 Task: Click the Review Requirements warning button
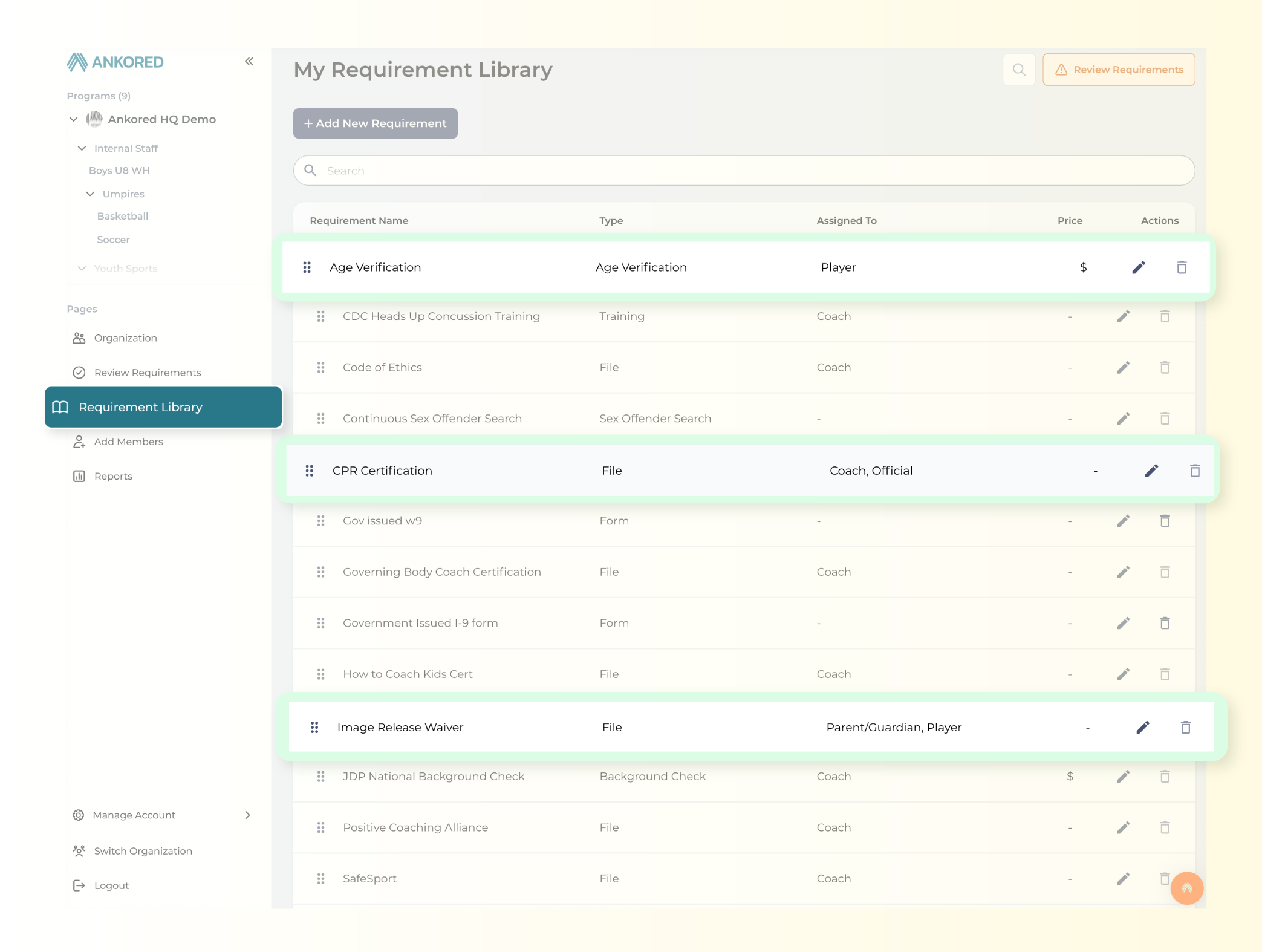tap(1118, 69)
